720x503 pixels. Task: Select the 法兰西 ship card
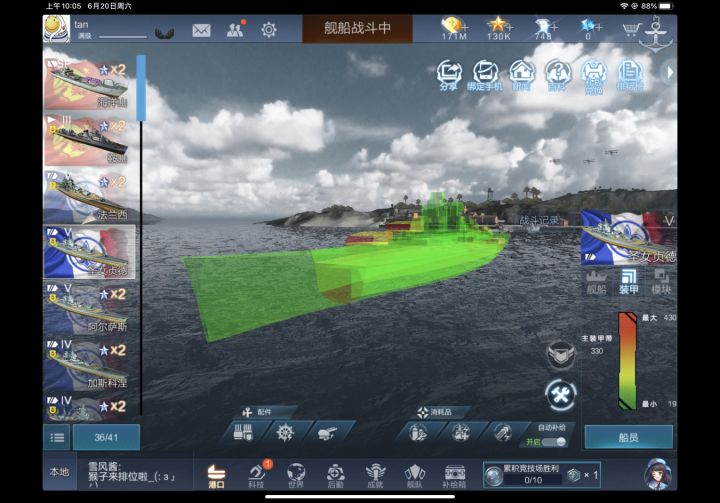(x=90, y=196)
